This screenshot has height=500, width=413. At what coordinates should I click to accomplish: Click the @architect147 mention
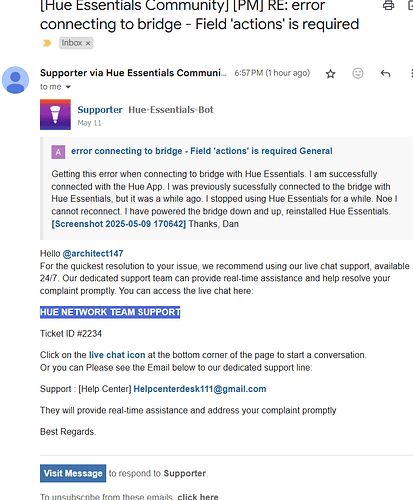pos(93,254)
